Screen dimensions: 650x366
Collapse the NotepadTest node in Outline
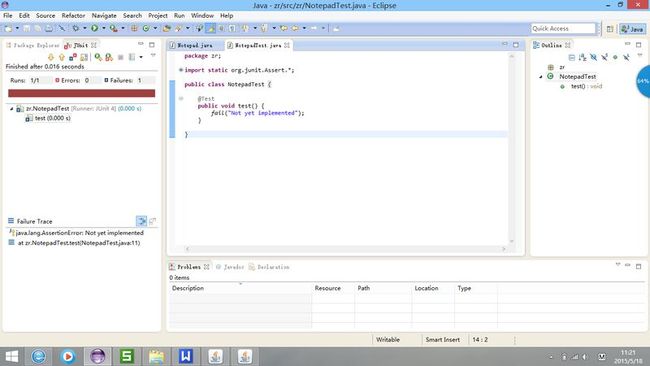(541, 77)
